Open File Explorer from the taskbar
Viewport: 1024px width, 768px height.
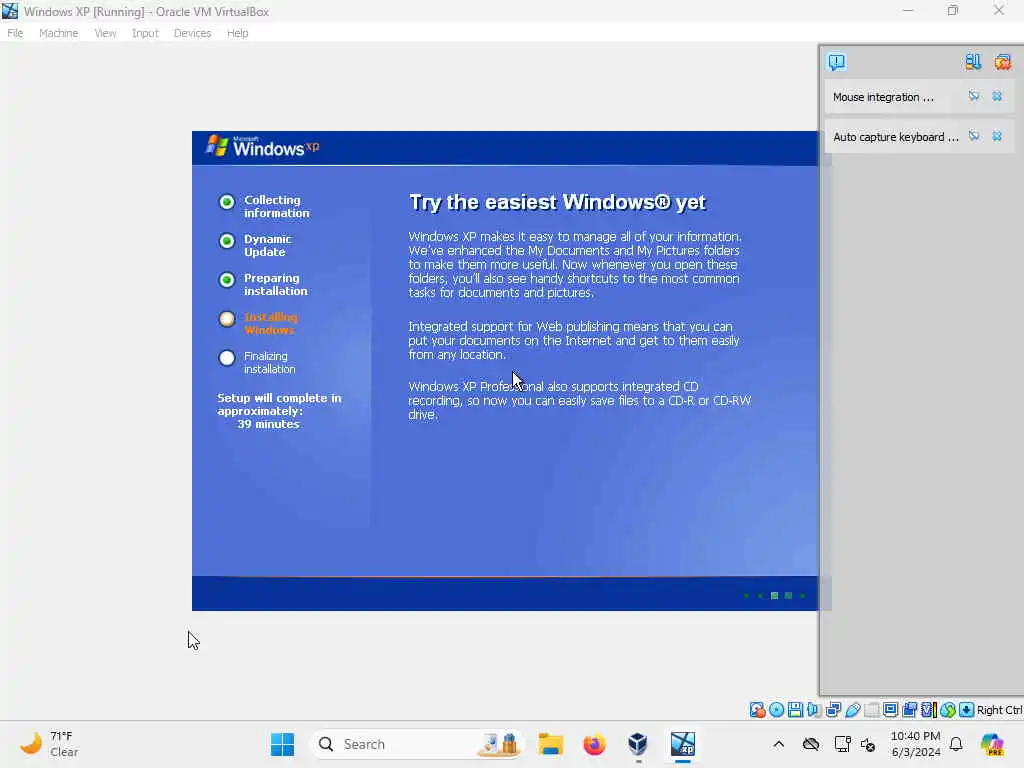pyautogui.click(x=551, y=744)
